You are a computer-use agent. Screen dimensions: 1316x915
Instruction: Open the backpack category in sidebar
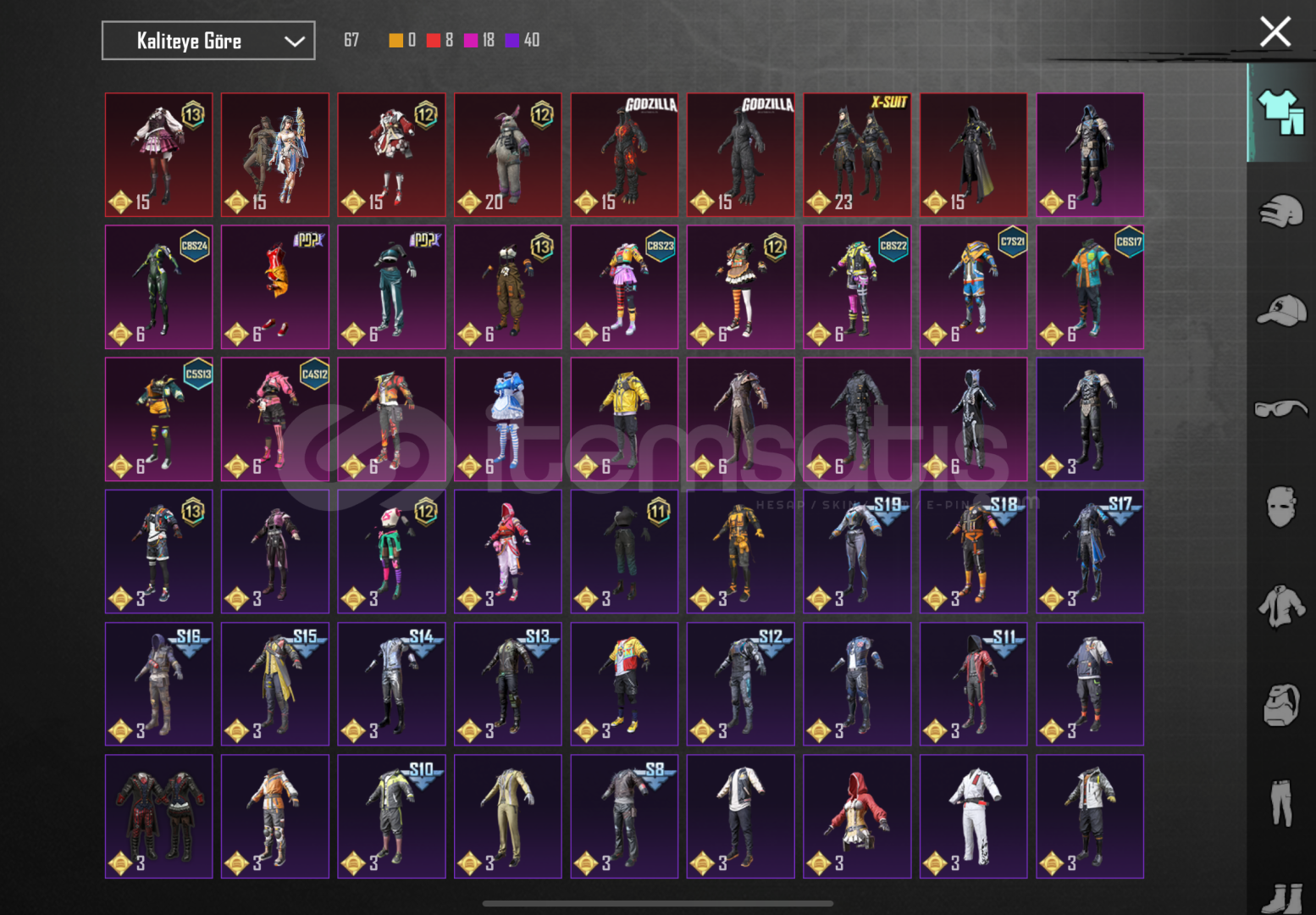click(1281, 705)
